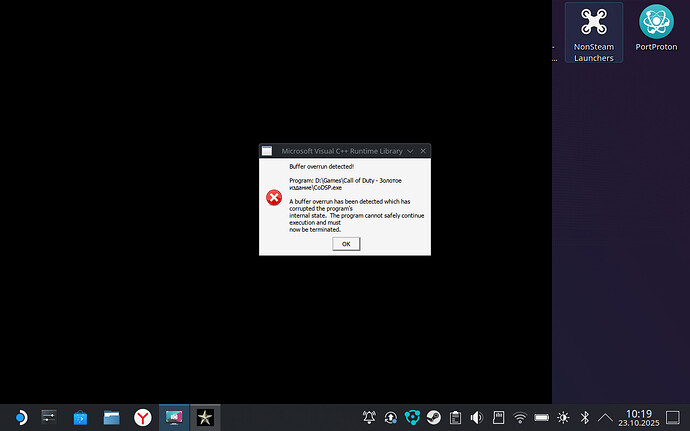Open the NonSteam Launchers desktop shortcut

coord(593,32)
